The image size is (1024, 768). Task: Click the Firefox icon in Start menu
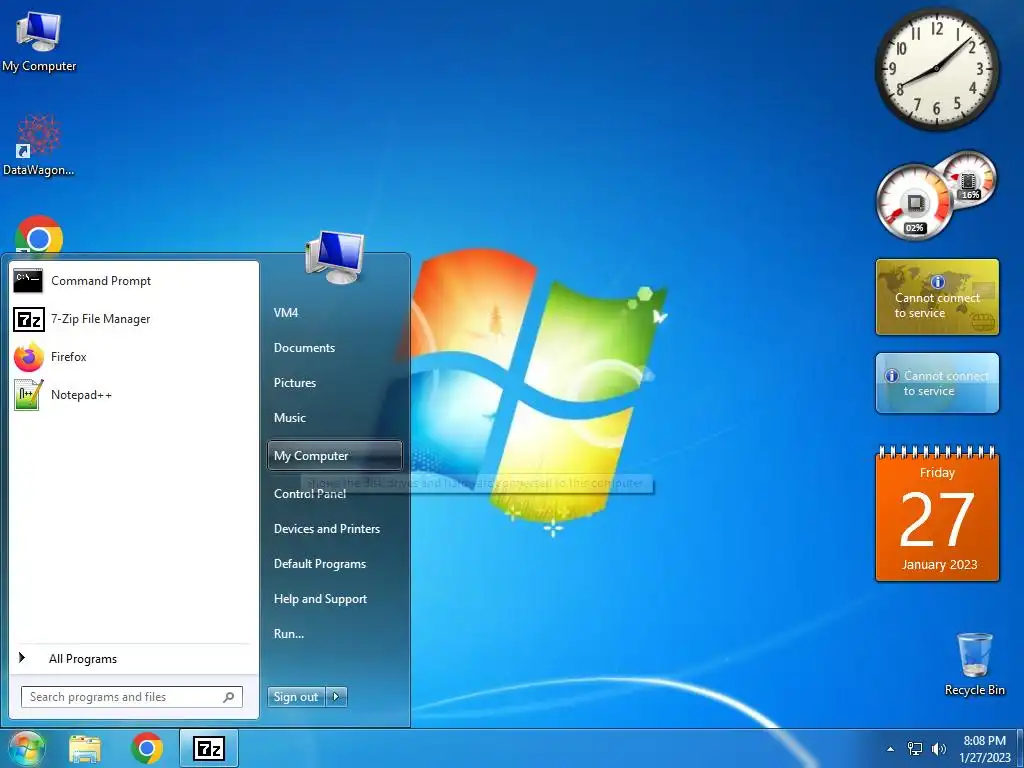click(x=29, y=357)
